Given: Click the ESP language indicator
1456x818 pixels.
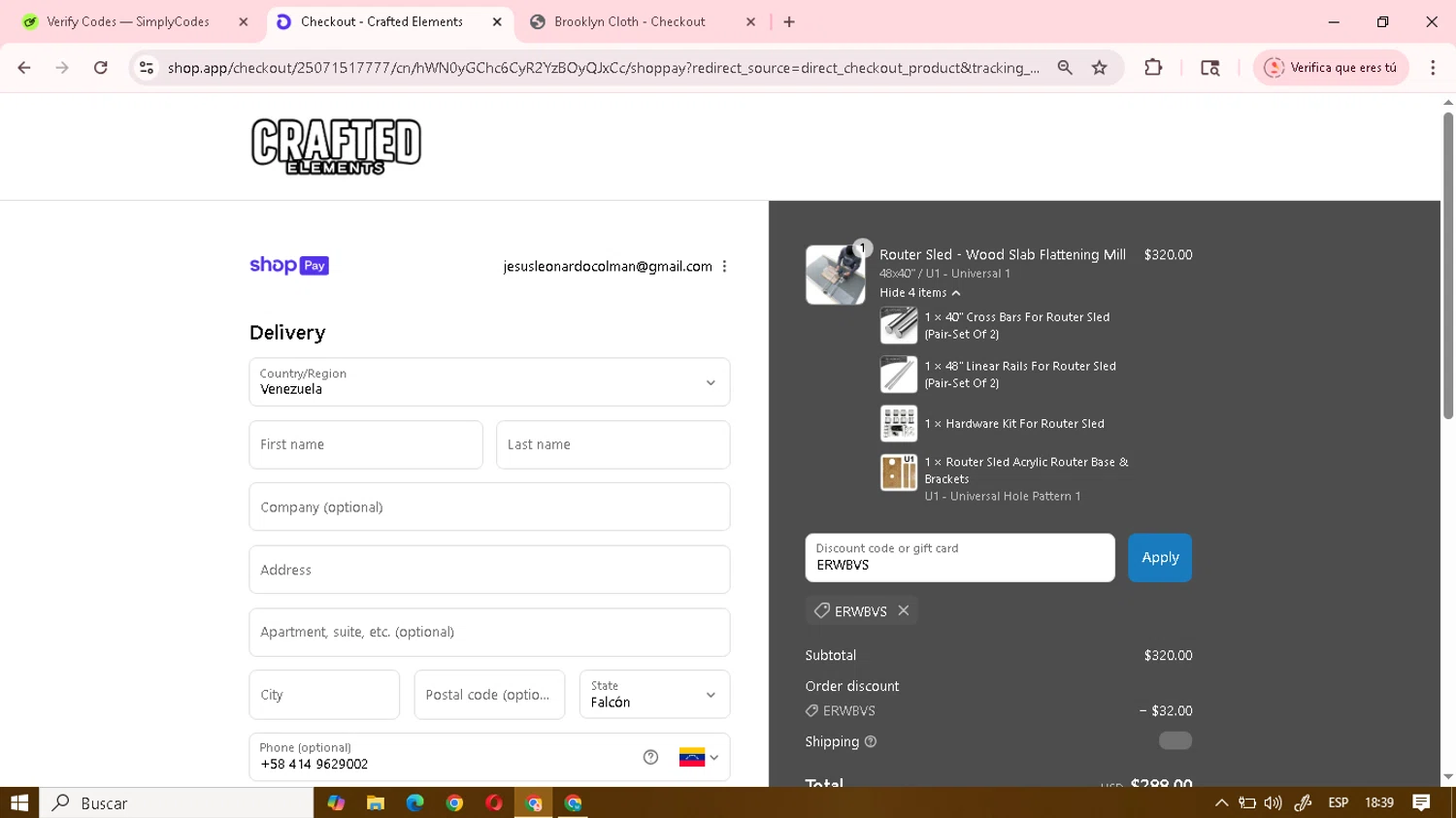Looking at the screenshot, I should point(1339,802).
